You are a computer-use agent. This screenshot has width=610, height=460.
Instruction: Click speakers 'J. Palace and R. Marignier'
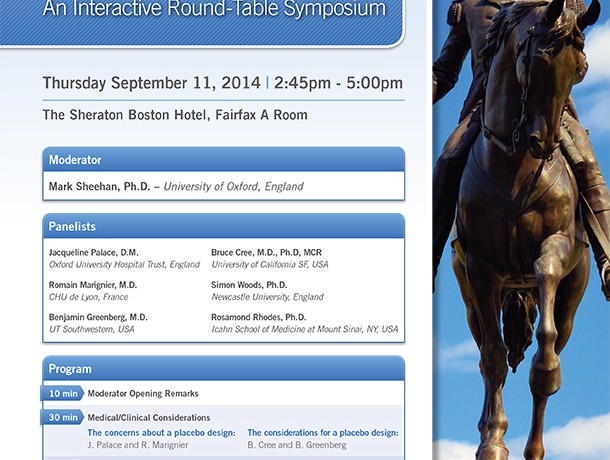[x=138, y=445]
